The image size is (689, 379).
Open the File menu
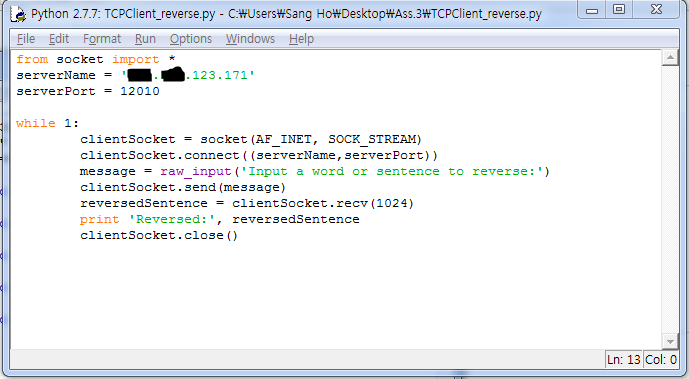click(x=26, y=39)
